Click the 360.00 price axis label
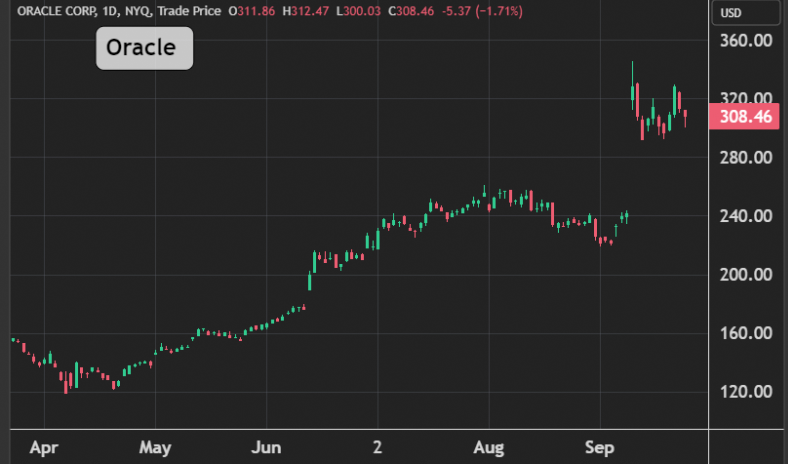Screen dimensions: 788x464 pos(746,41)
